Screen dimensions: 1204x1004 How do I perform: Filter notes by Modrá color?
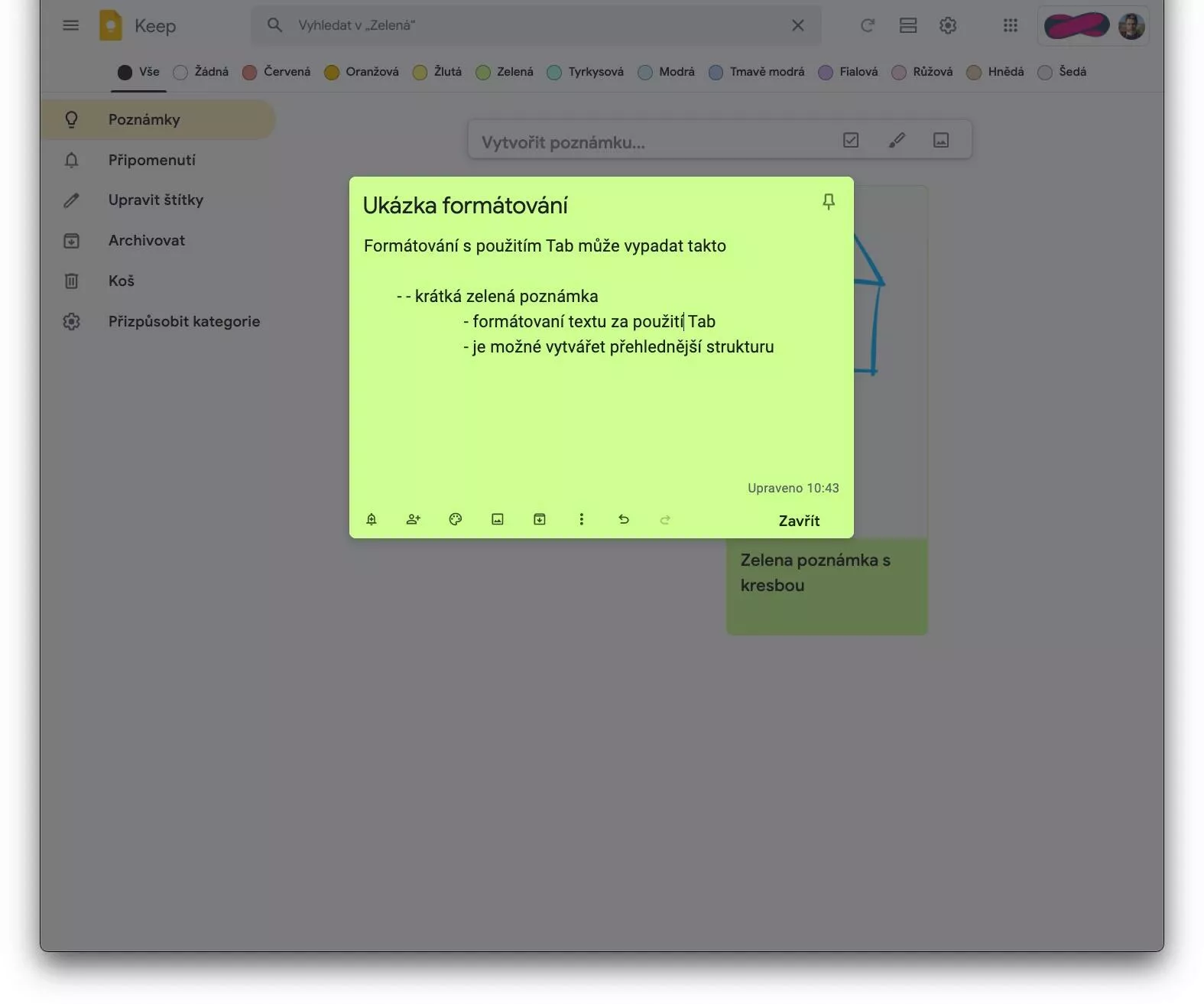(667, 72)
